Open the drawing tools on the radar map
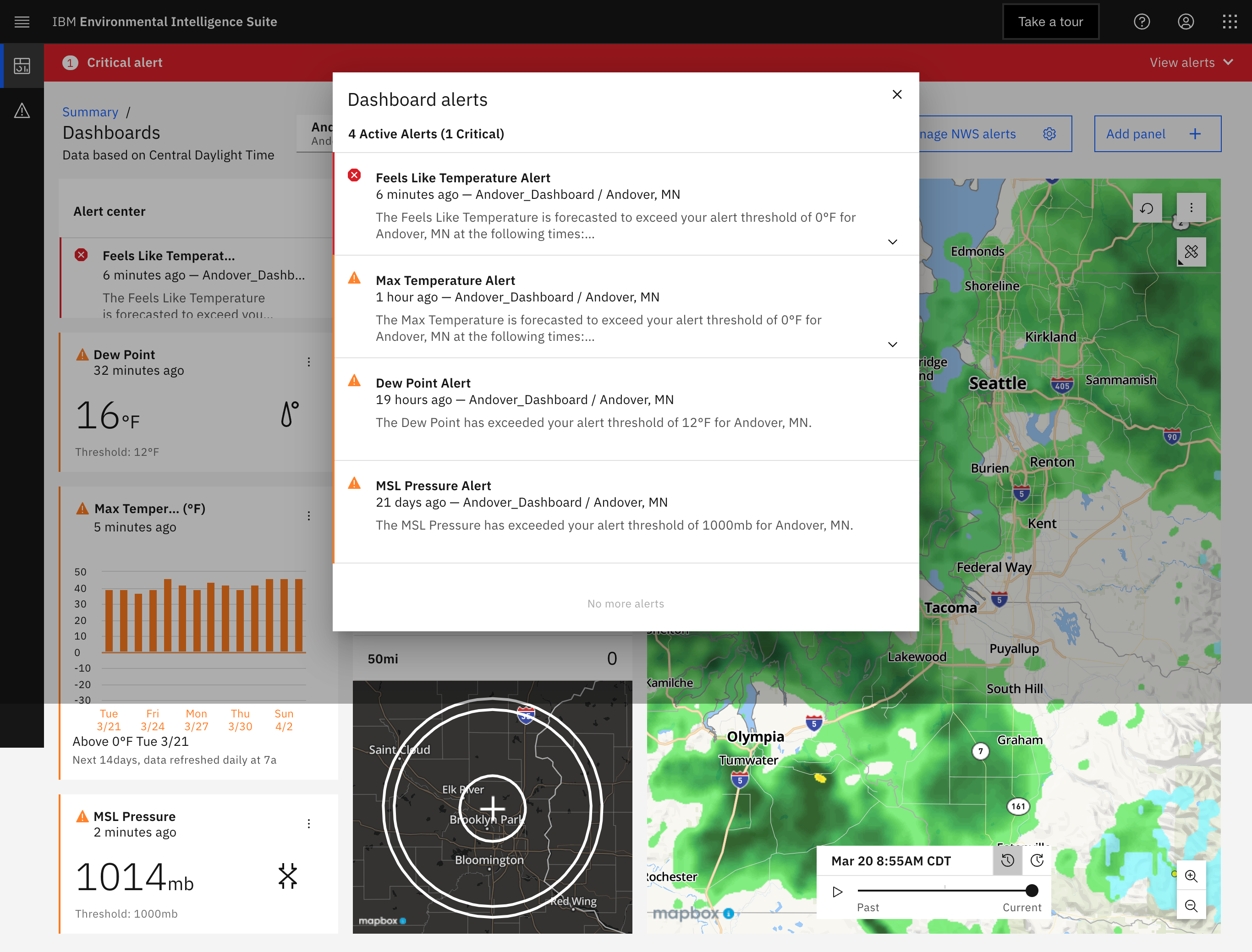Screen dimensions: 1252x952 point(1191,252)
